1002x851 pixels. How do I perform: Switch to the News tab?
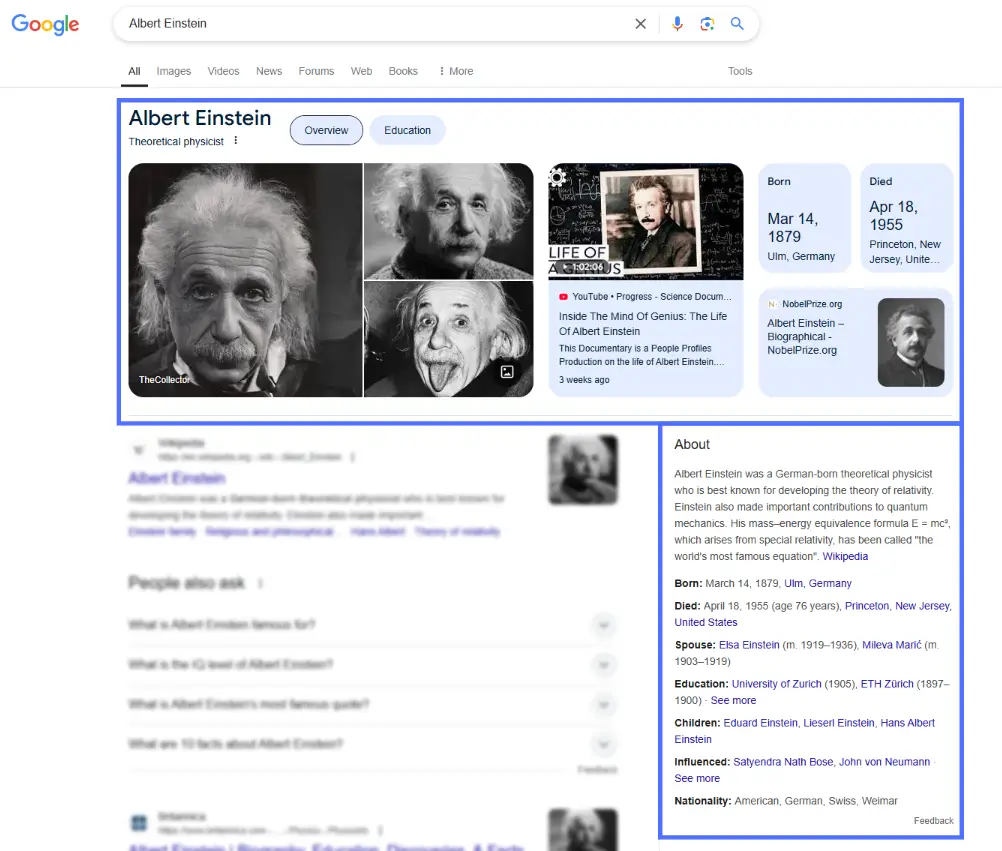click(269, 71)
